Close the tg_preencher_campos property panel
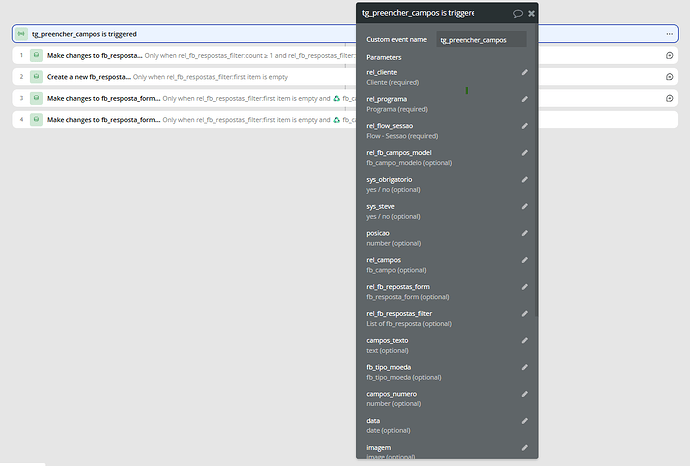 click(532, 13)
